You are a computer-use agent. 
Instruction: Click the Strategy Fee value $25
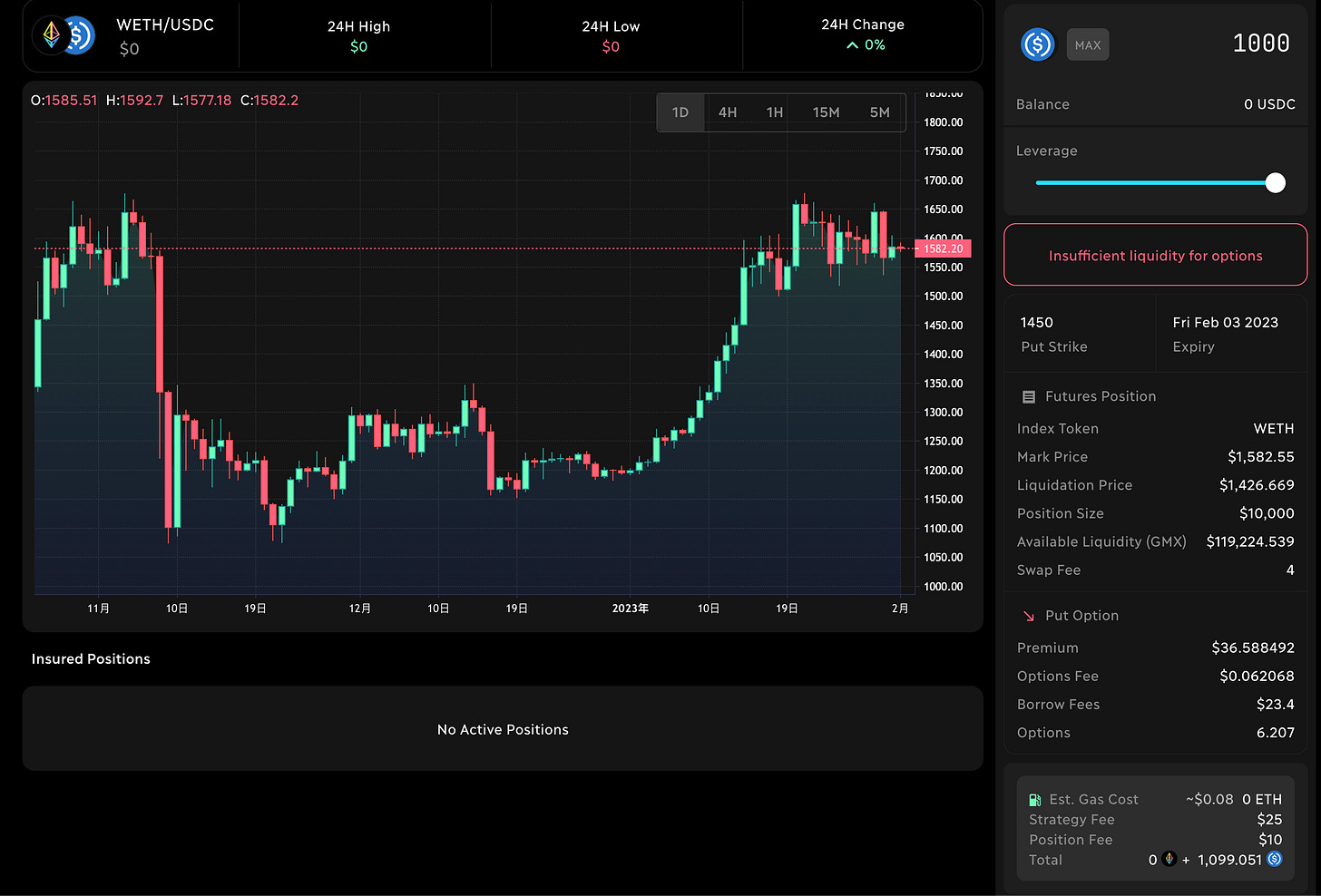[1269, 820]
